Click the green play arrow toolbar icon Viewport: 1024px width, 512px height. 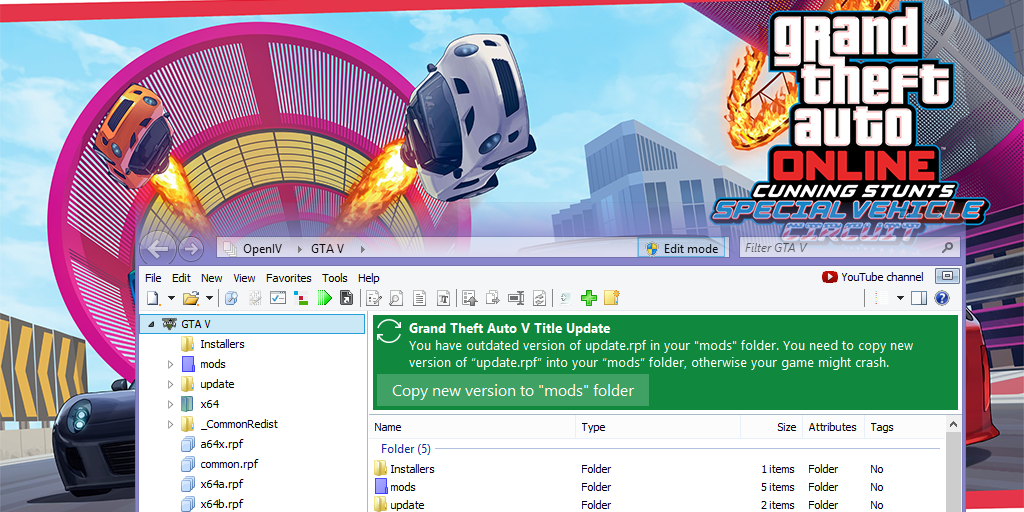pos(325,298)
